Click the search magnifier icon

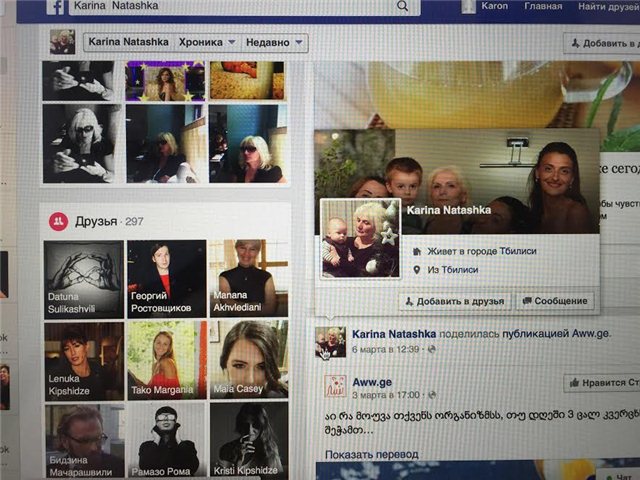coord(402,6)
